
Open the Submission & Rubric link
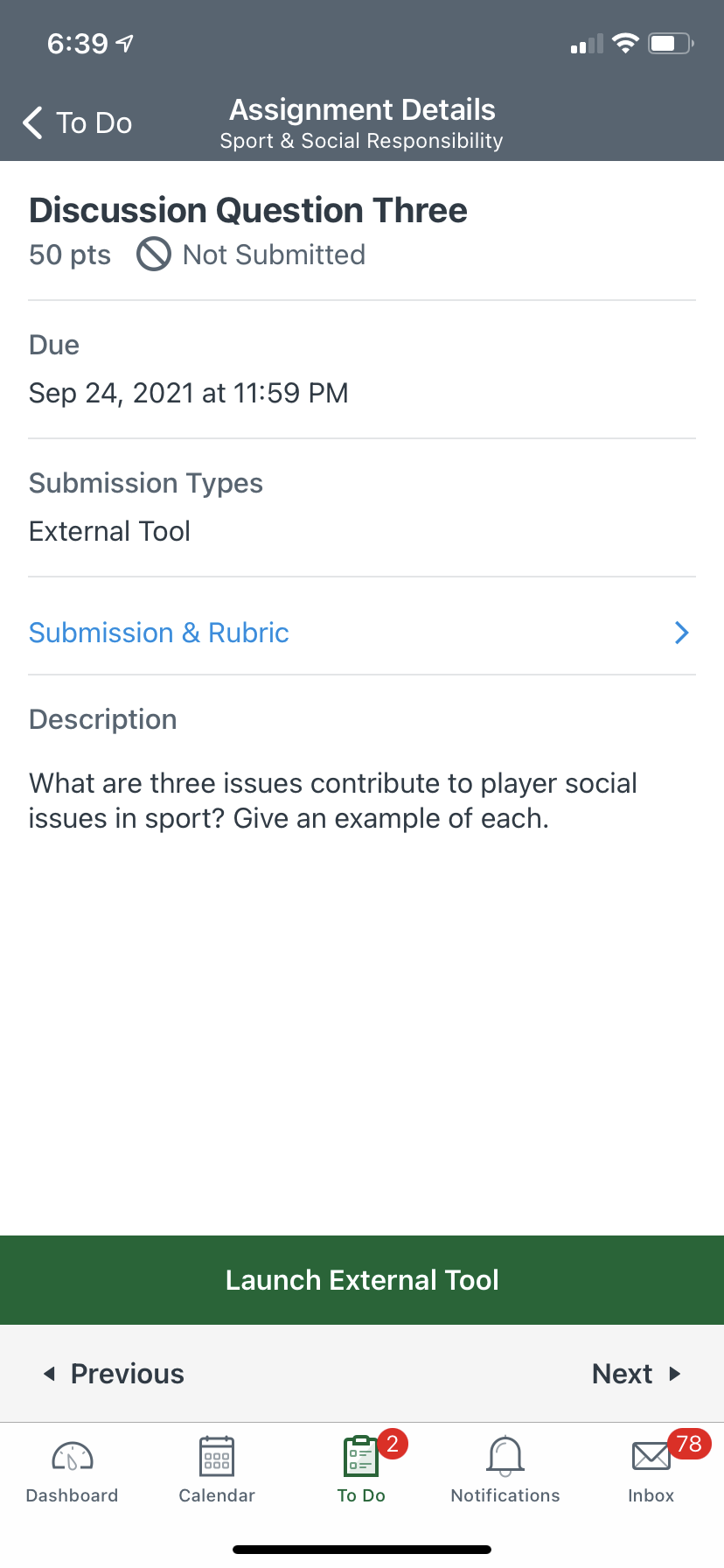159,633
